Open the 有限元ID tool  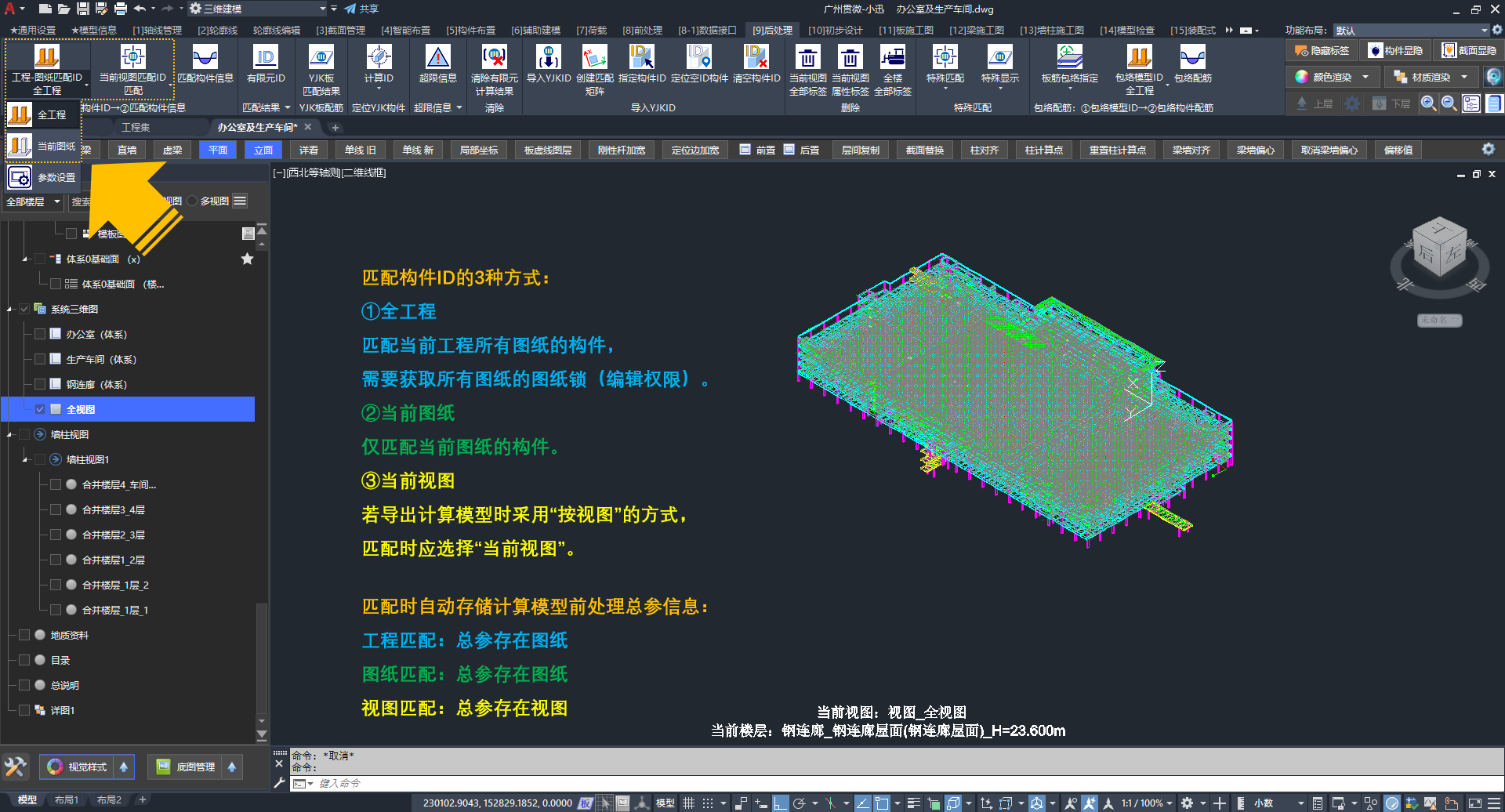click(x=266, y=58)
